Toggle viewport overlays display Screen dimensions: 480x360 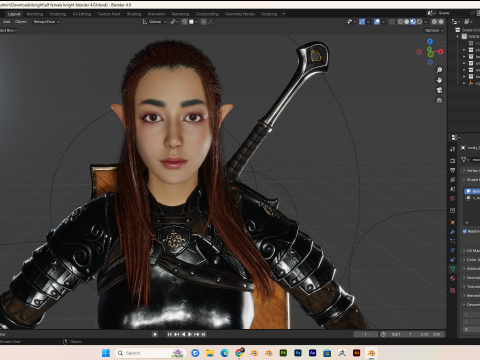(x=377, y=22)
